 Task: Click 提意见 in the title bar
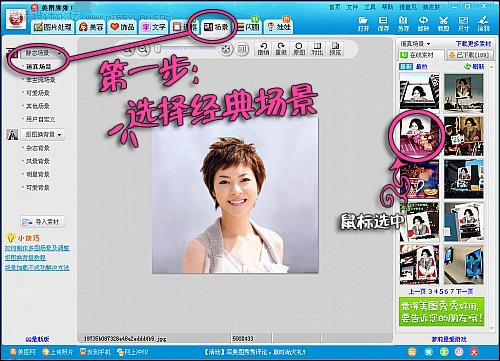click(x=408, y=7)
